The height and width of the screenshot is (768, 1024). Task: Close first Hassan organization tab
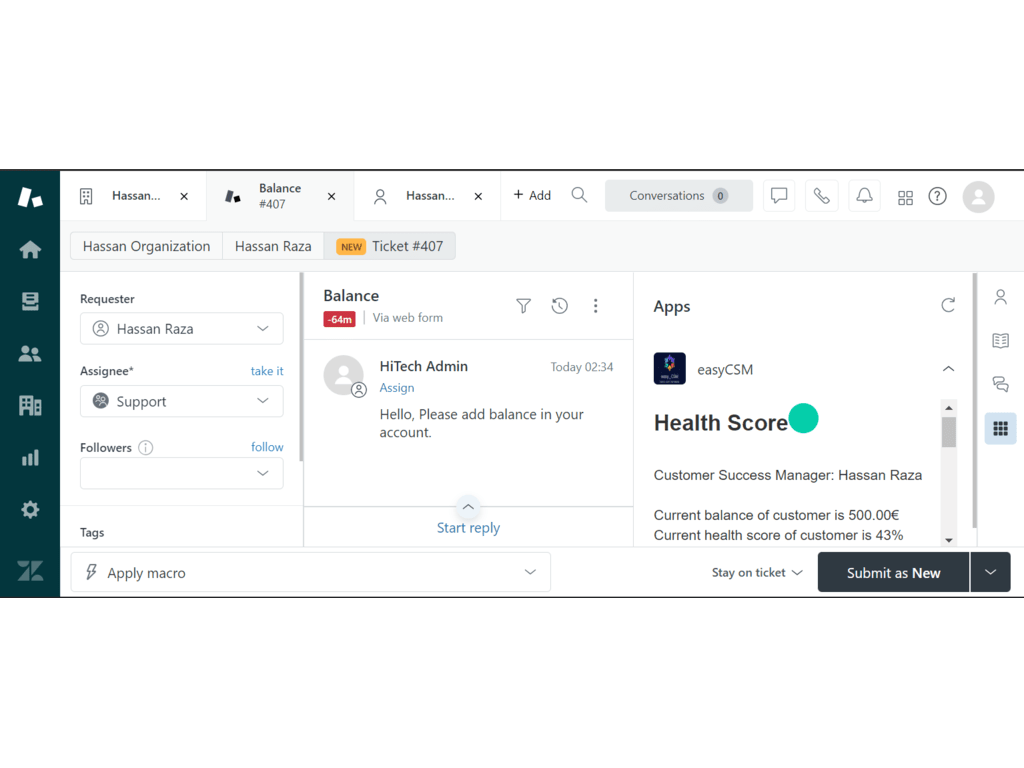coord(184,196)
